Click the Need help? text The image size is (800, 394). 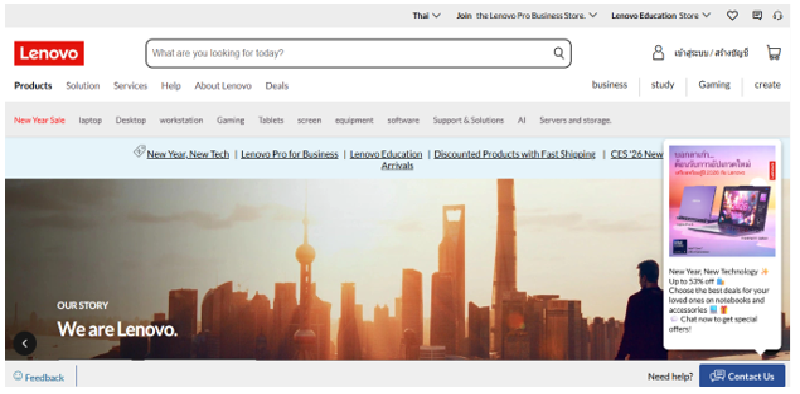click(x=670, y=377)
